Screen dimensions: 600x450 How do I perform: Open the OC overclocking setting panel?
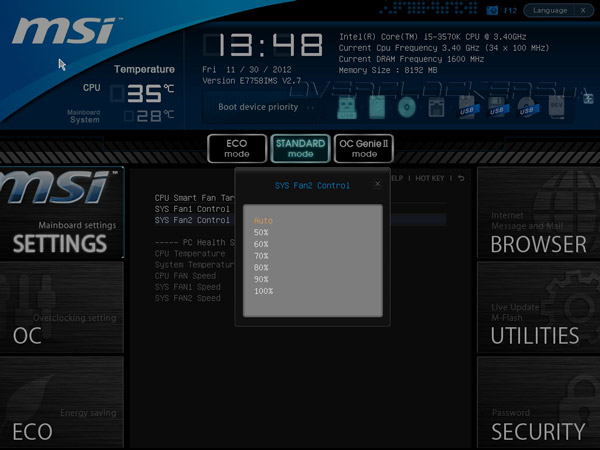point(62,307)
